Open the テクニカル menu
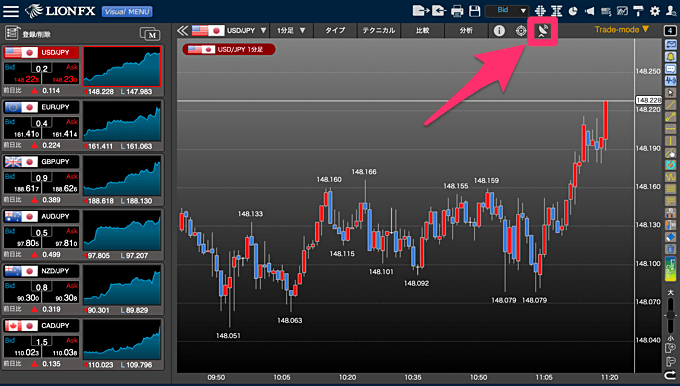680x386 pixels. pyautogui.click(x=379, y=30)
